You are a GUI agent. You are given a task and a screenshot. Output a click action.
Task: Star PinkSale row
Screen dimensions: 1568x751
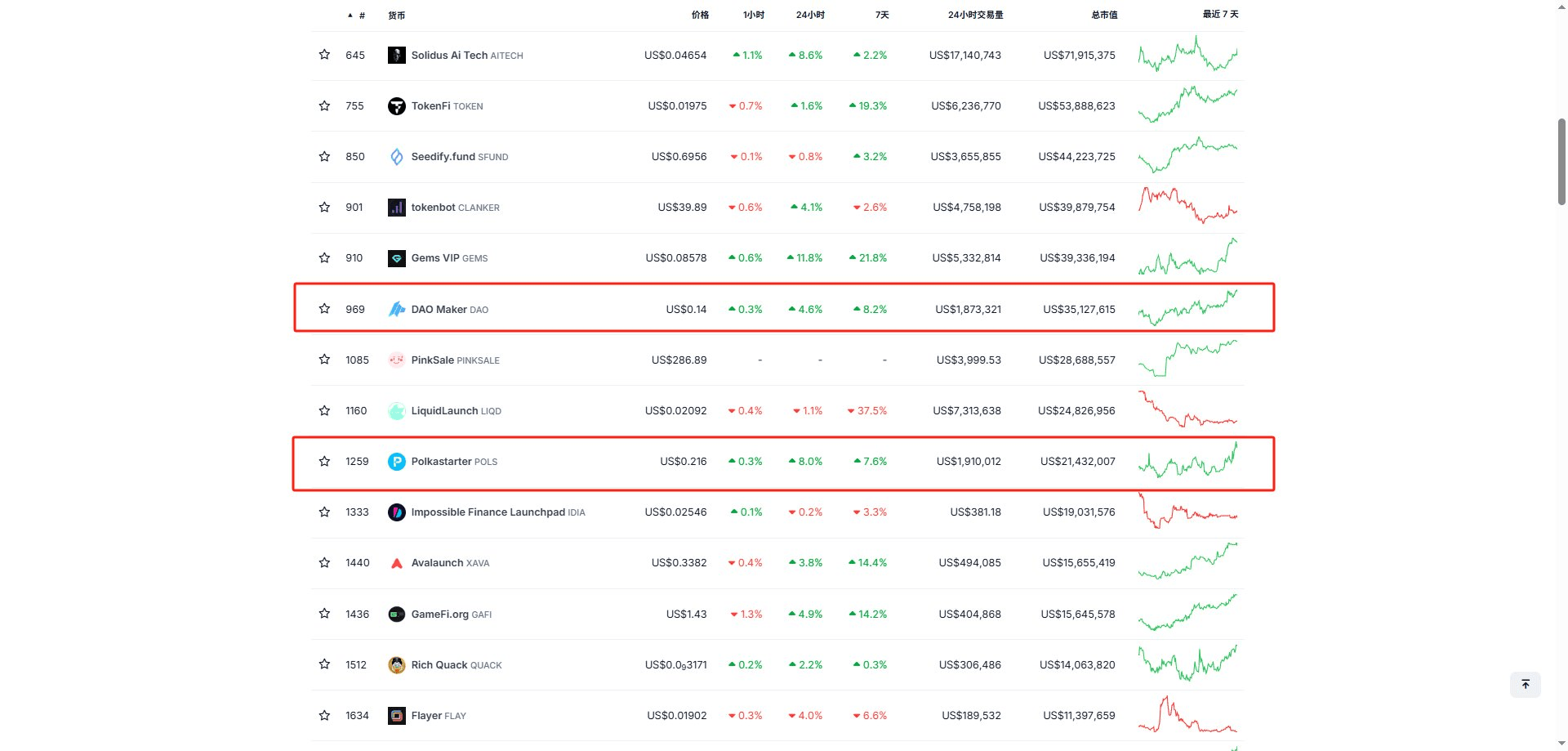[x=324, y=360]
